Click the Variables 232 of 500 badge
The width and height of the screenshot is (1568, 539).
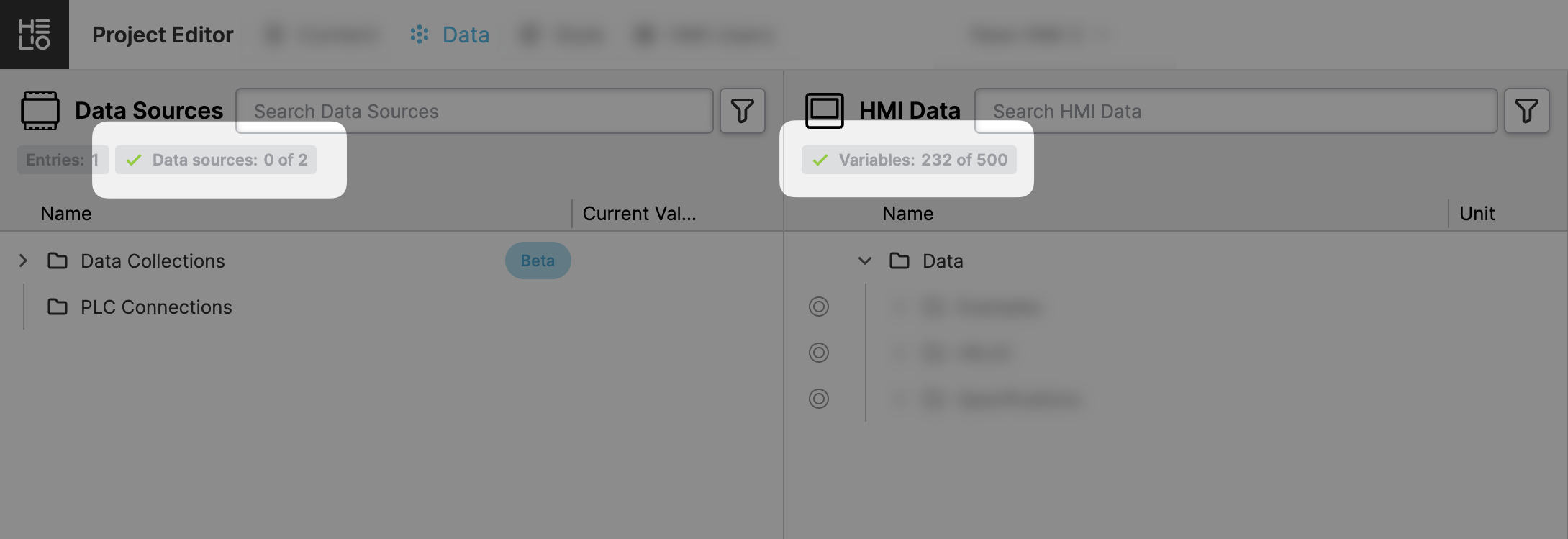click(x=910, y=160)
